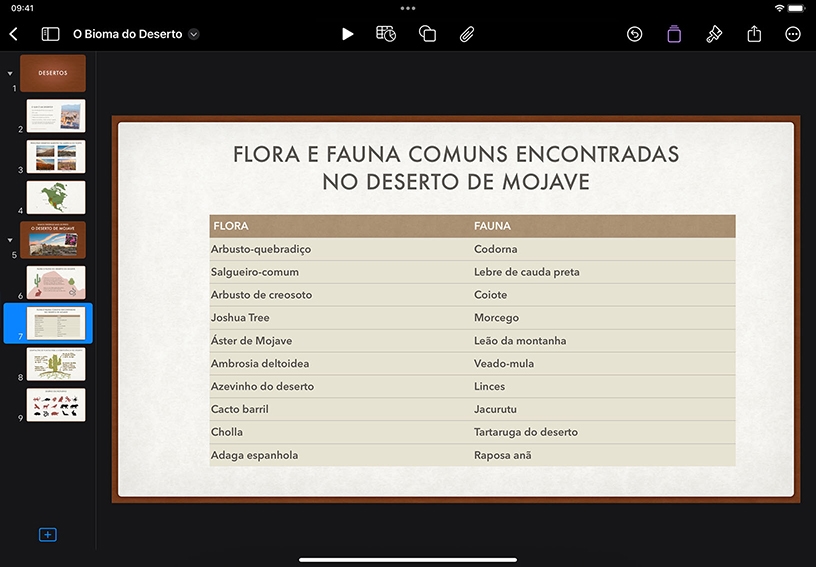Select slide 7 table thumbnail
This screenshot has width=816, height=567.
tap(56, 323)
